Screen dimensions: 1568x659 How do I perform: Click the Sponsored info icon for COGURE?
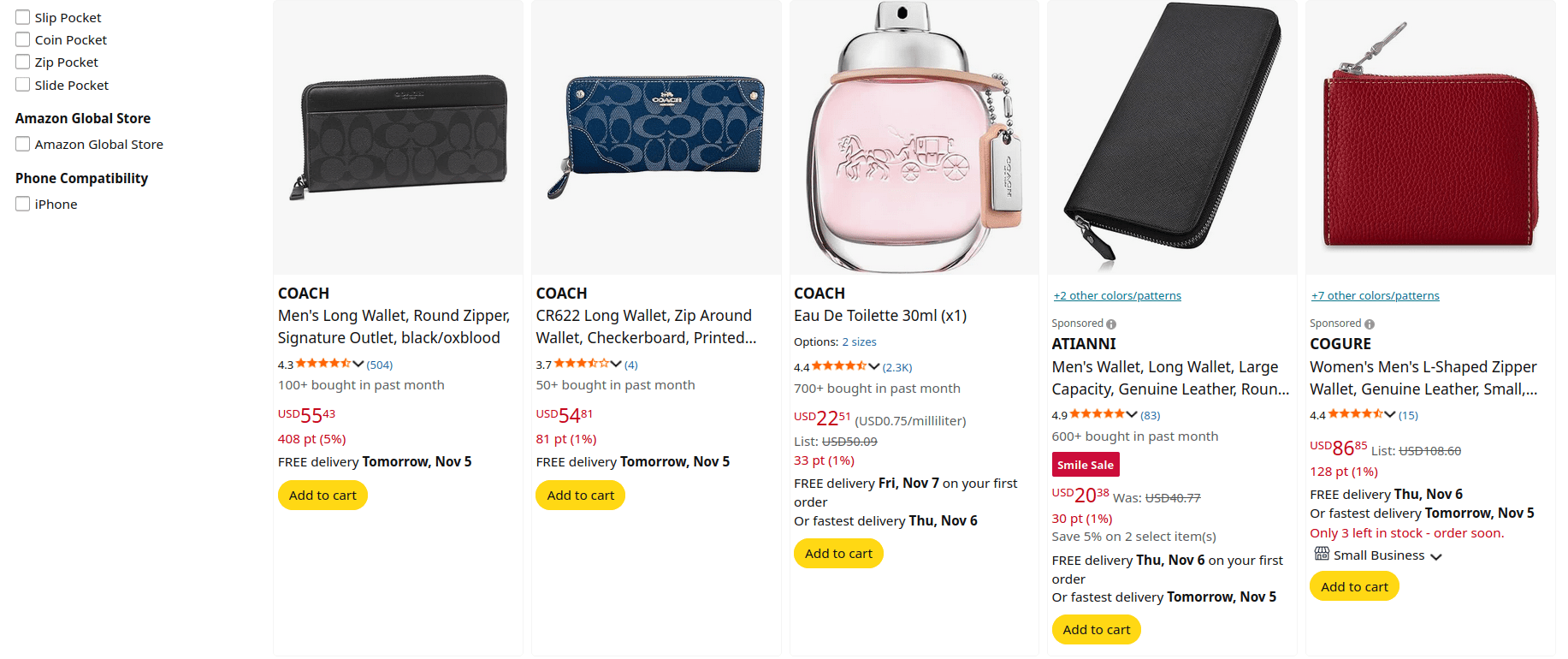pyautogui.click(x=1370, y=324)
